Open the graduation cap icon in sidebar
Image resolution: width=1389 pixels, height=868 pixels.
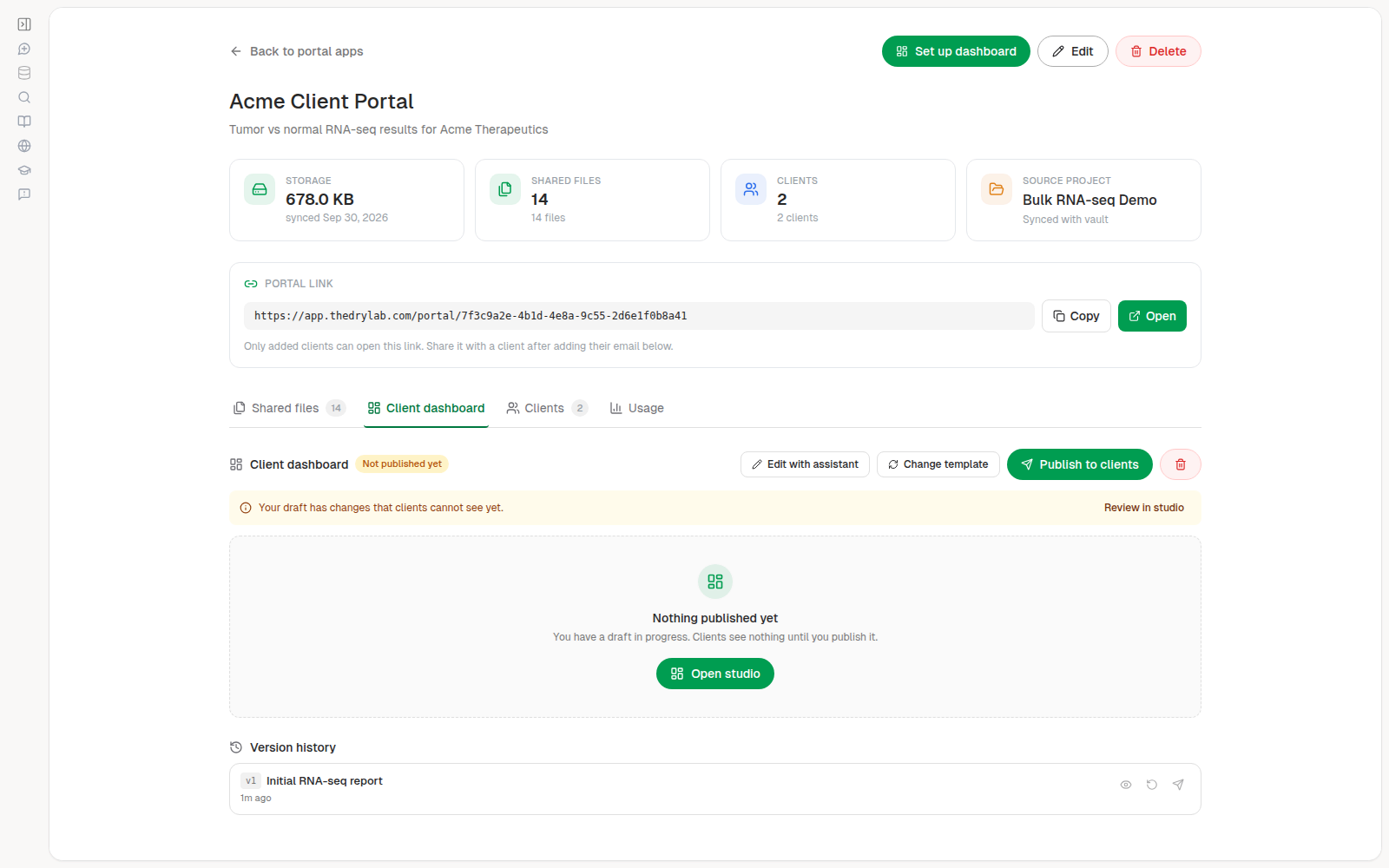point(24,170)
